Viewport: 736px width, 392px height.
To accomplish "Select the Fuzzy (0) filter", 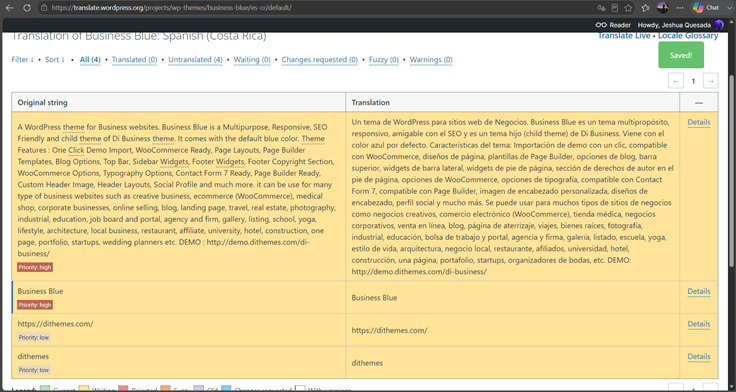I will 383,60.
